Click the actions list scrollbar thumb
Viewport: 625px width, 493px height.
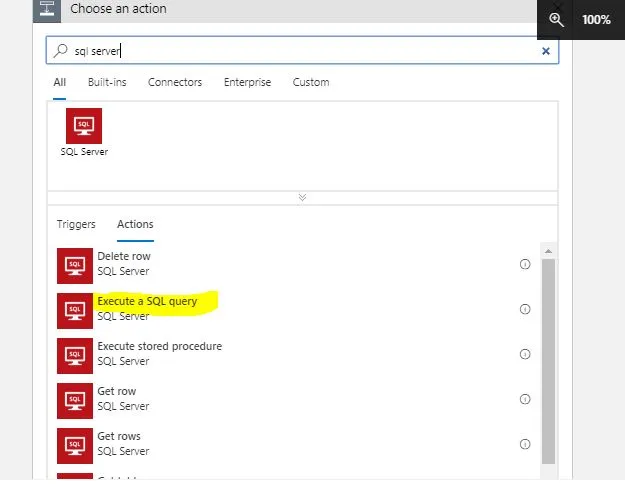(x=548, y=361)
